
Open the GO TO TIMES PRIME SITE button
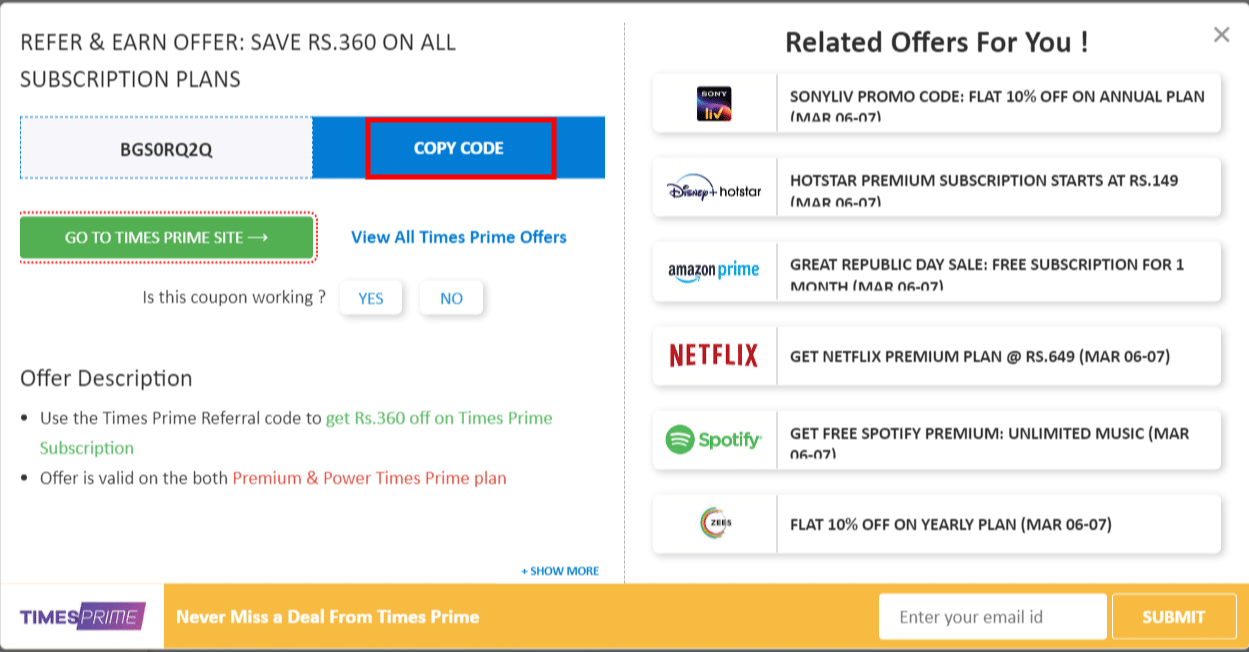167,237
